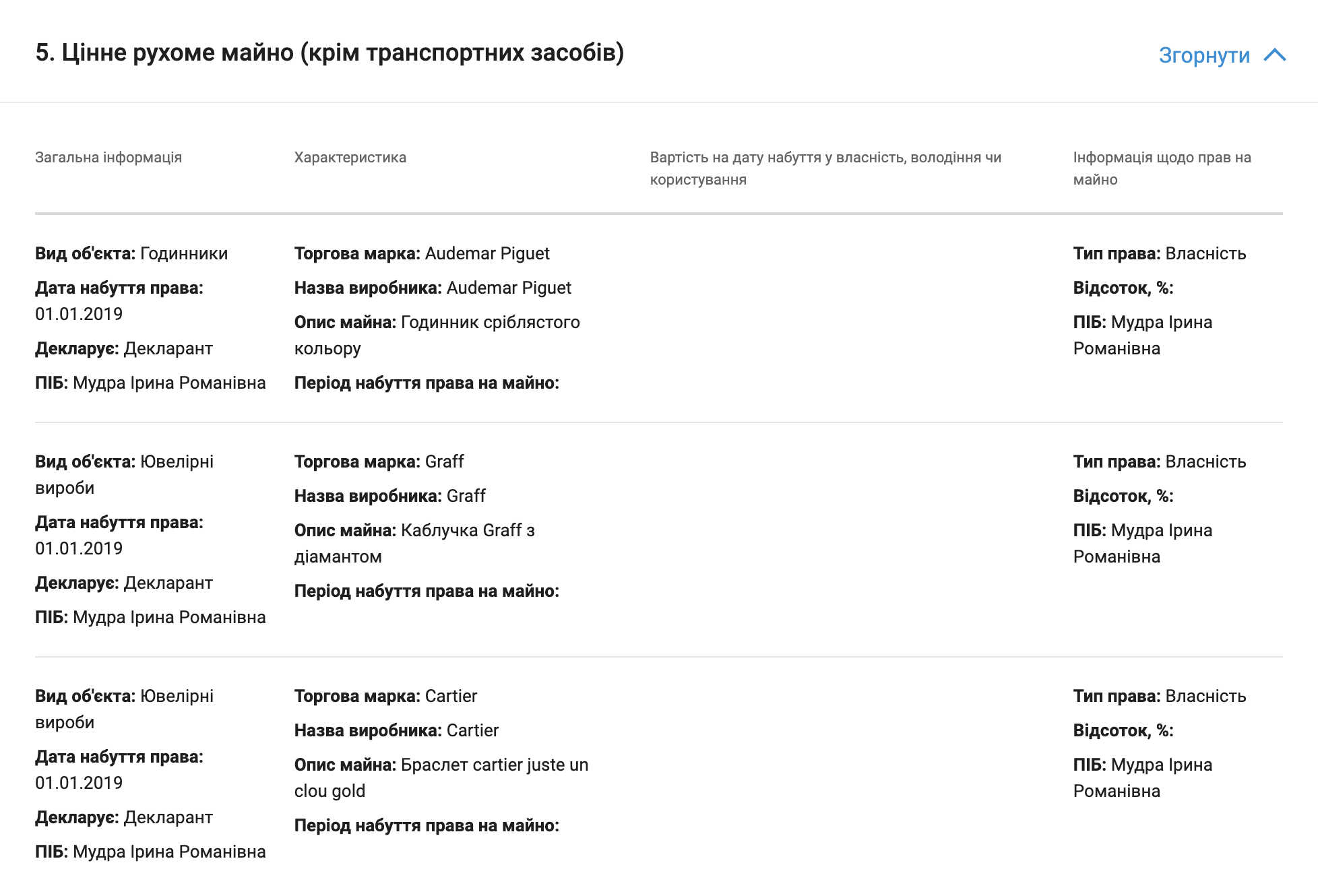1318x896 pixels.
Task: Click the Характеристика column header
Action: pyautogui.click(x=350, y=158)
